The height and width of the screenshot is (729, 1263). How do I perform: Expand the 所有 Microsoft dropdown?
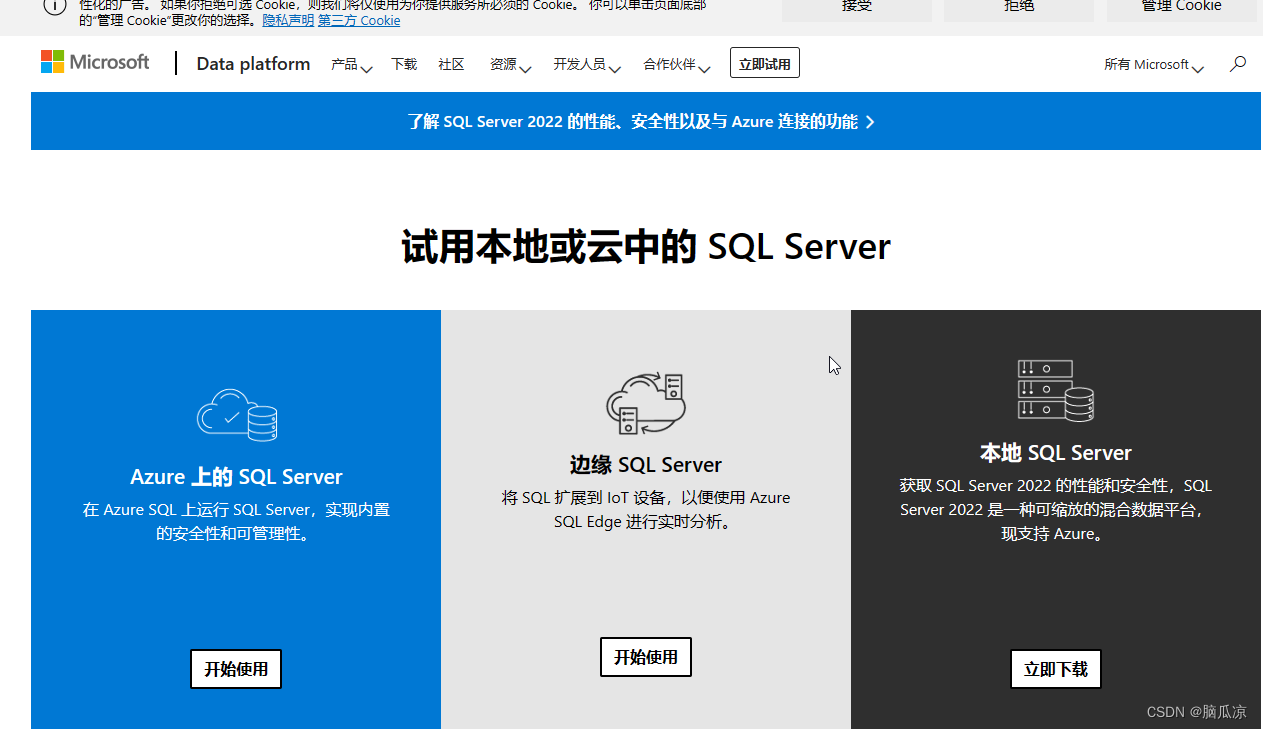(1154, 64)
